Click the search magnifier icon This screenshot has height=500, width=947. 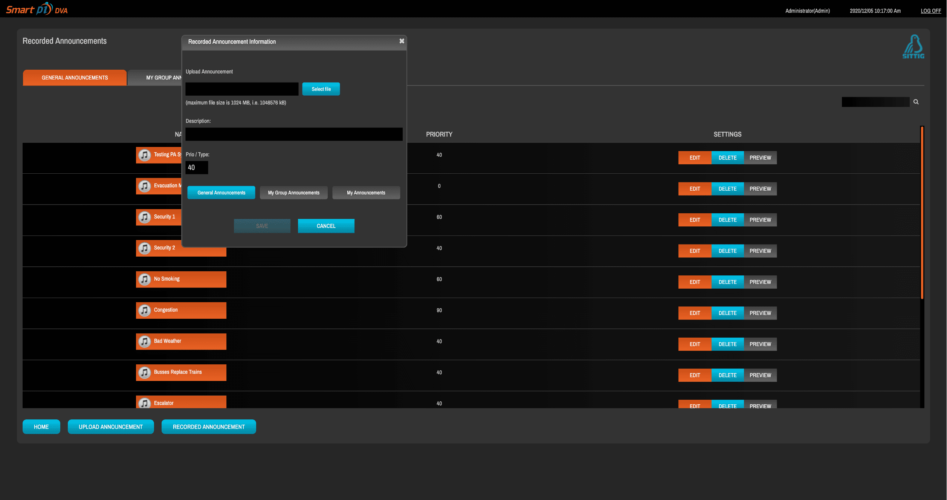(916, 102)
